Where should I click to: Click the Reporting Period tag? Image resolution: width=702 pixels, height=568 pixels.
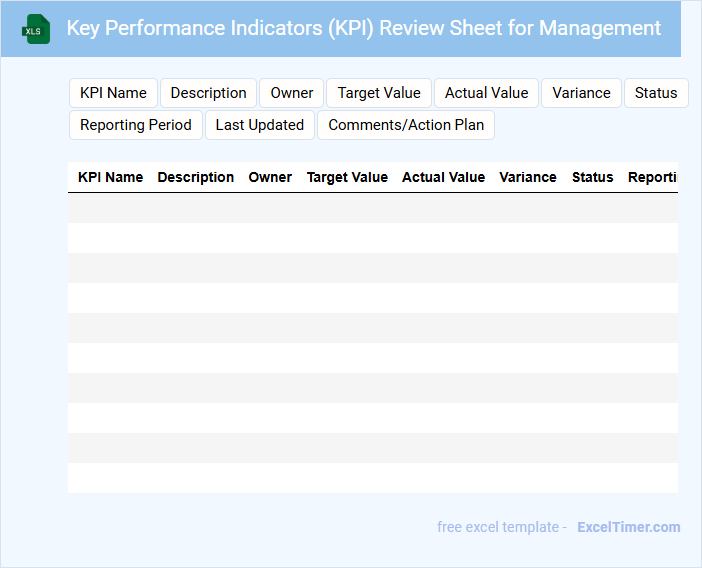tap(136, 125)
